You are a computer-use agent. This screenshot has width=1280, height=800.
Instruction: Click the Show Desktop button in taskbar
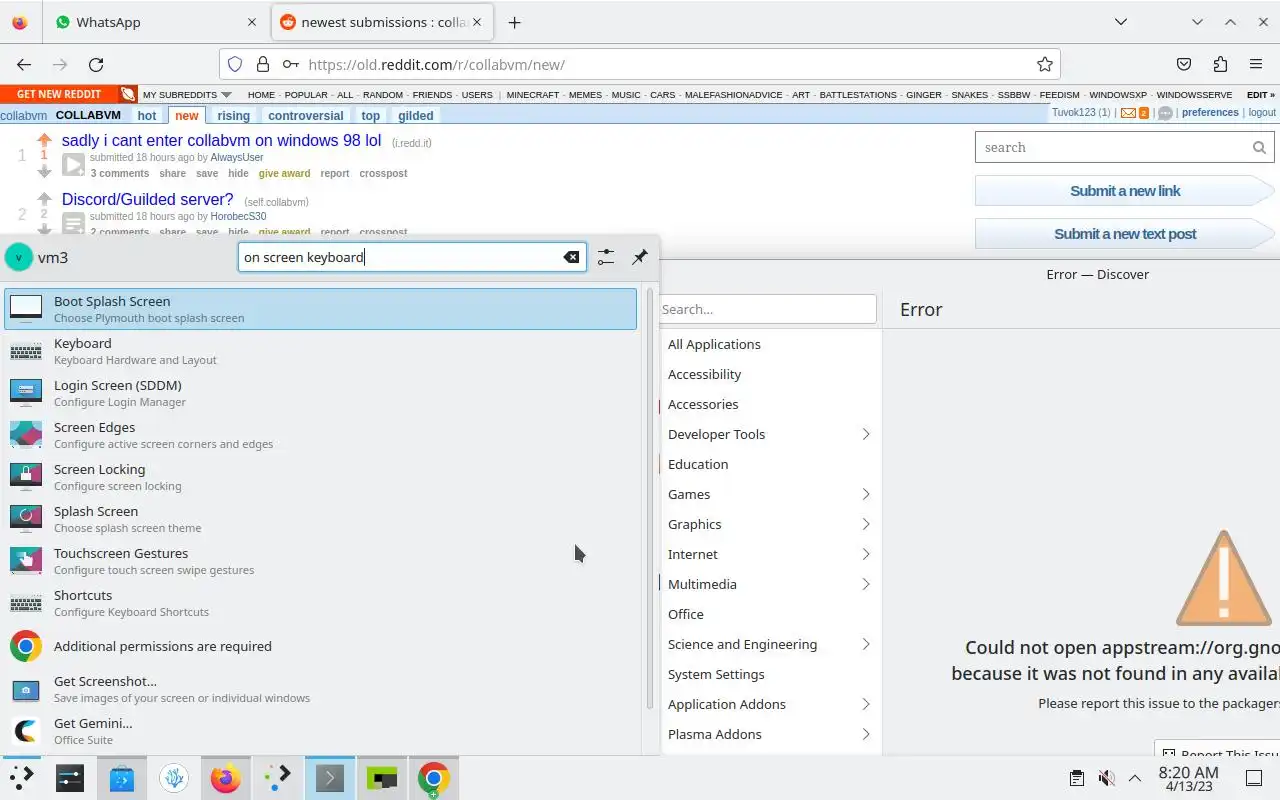[x=1254, y=778]
